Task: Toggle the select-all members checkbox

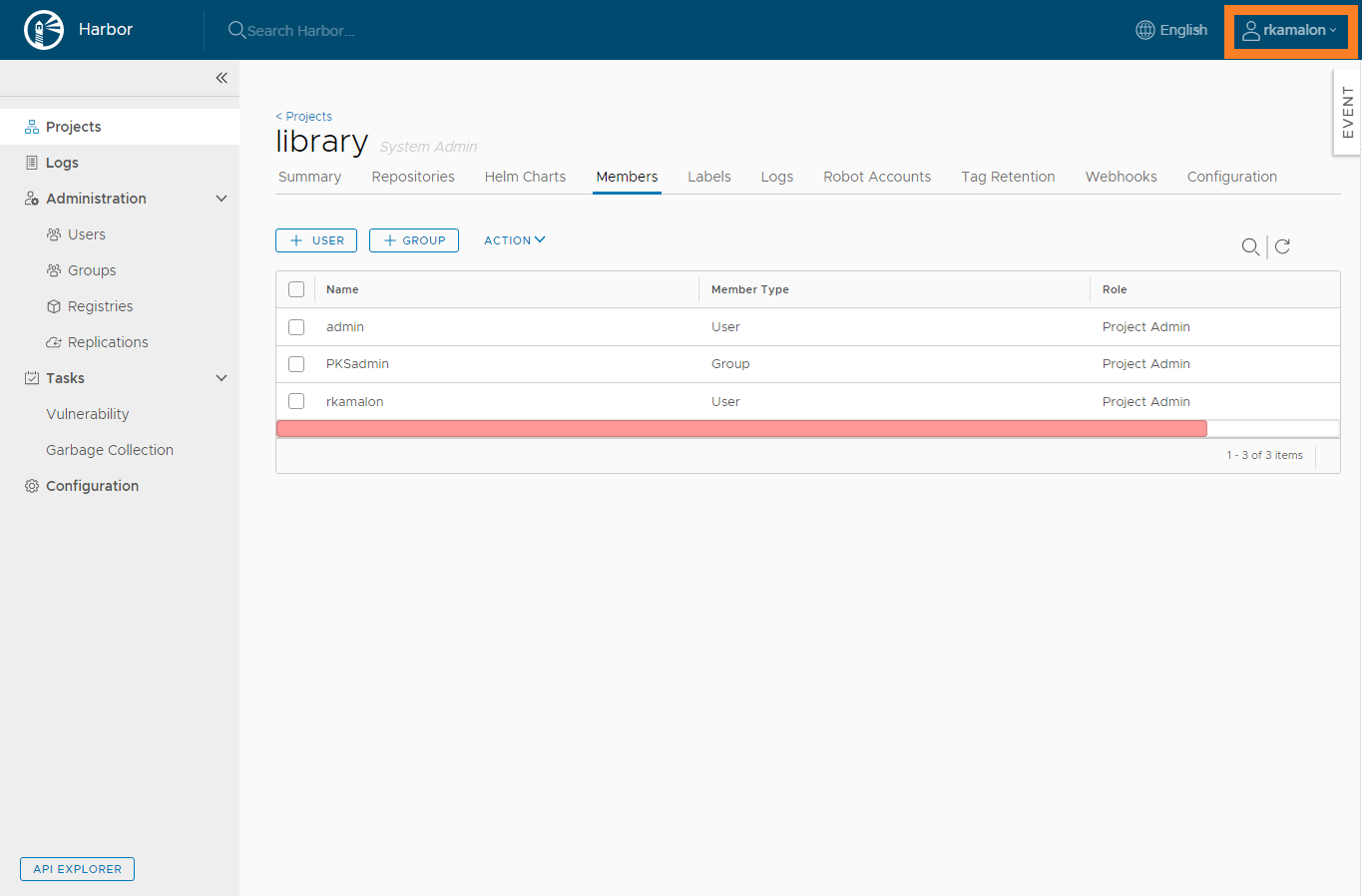Action: 296,289
